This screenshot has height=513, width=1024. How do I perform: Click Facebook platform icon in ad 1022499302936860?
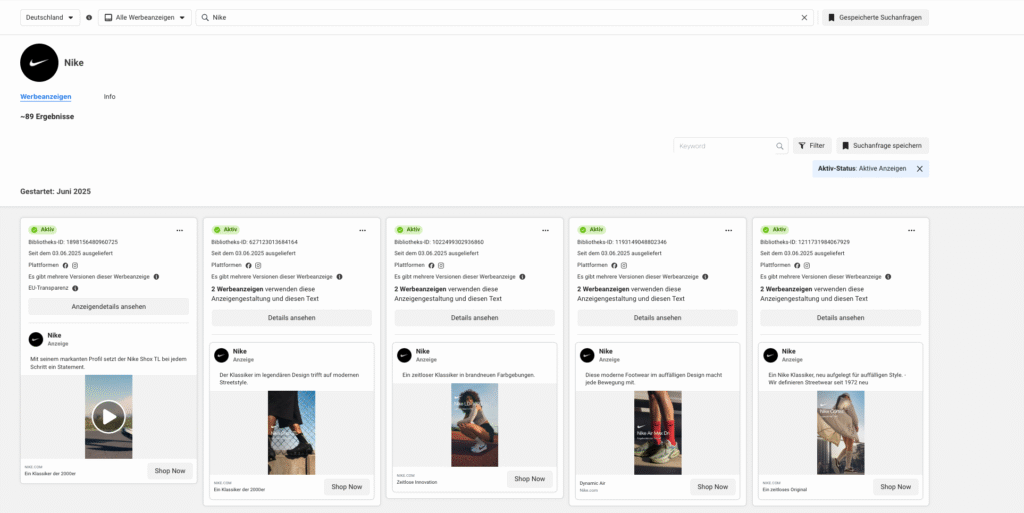[x=431, y=265]
